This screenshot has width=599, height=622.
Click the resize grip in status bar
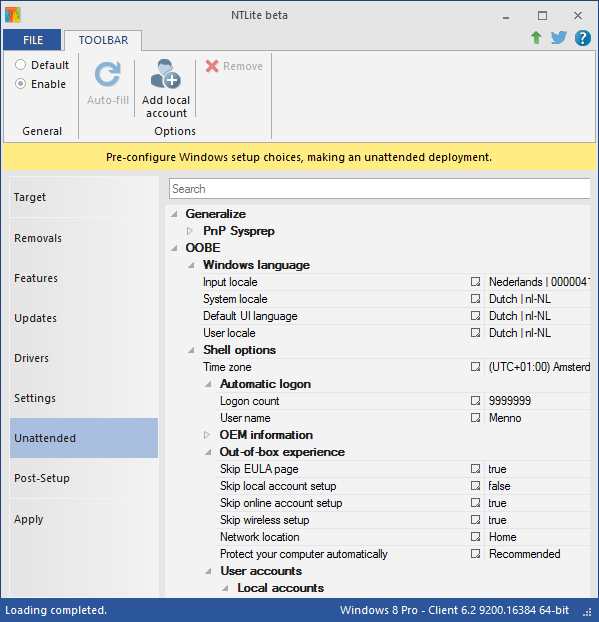[587, 612]
